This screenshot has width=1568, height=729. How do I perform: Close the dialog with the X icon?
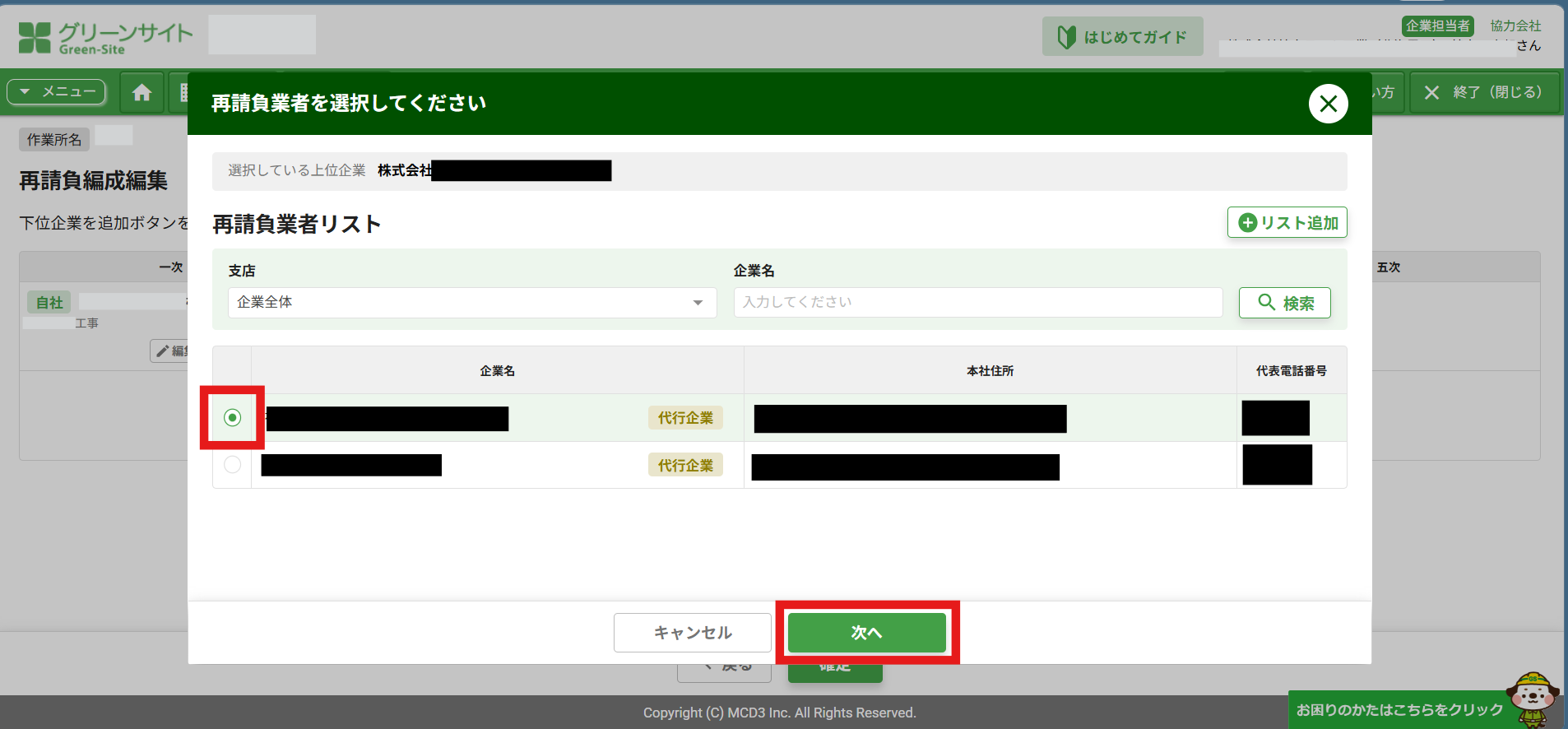1328,104
